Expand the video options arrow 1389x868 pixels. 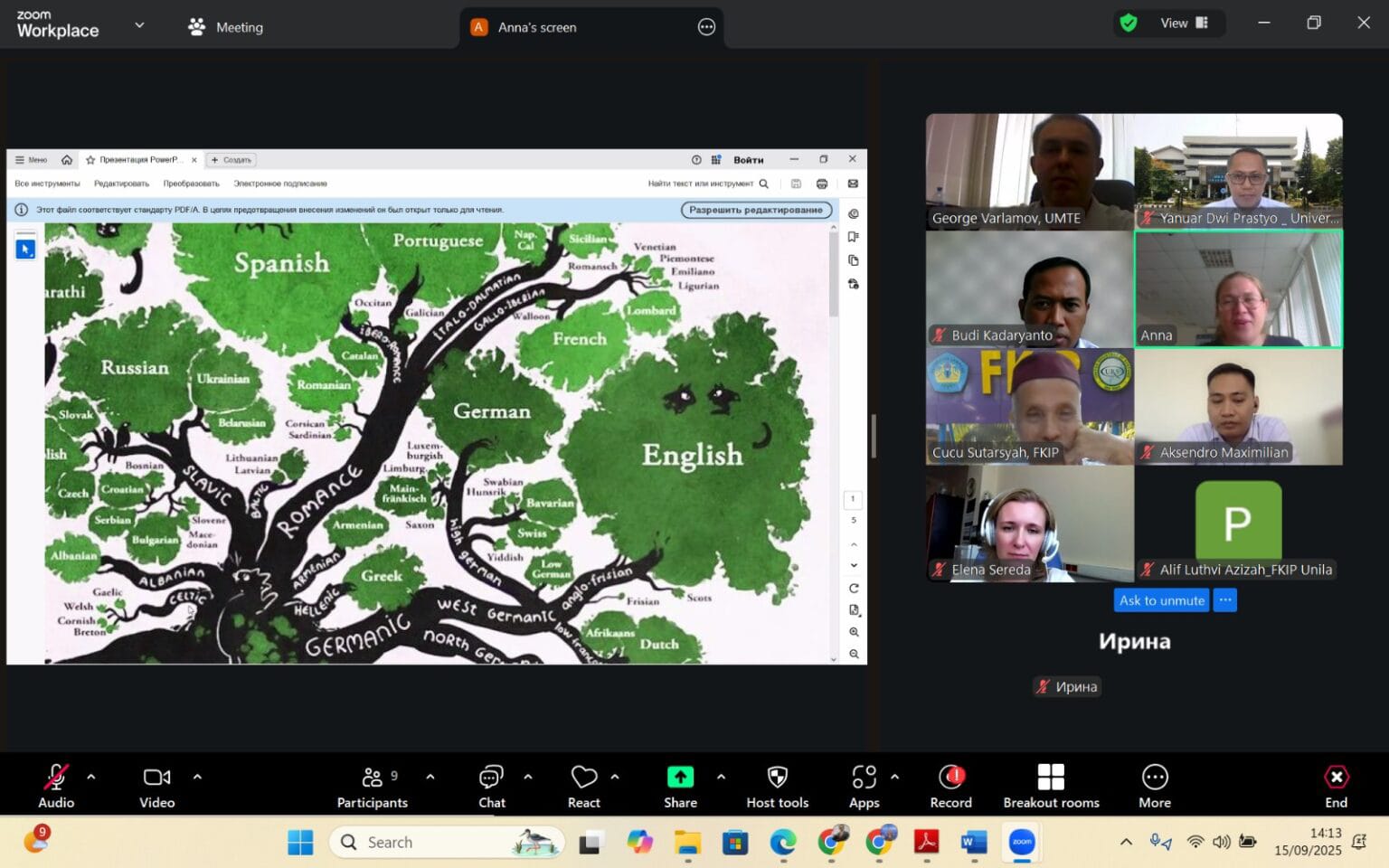pyautogui.click(x=197, y=777)
